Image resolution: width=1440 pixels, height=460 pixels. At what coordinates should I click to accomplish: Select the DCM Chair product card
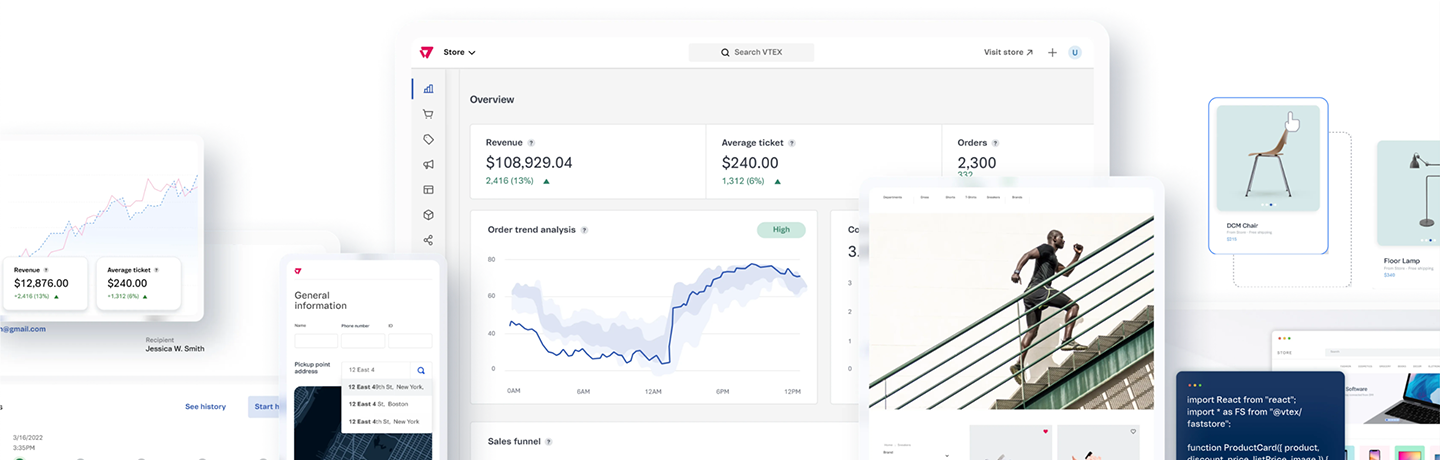click(1267, 175)
